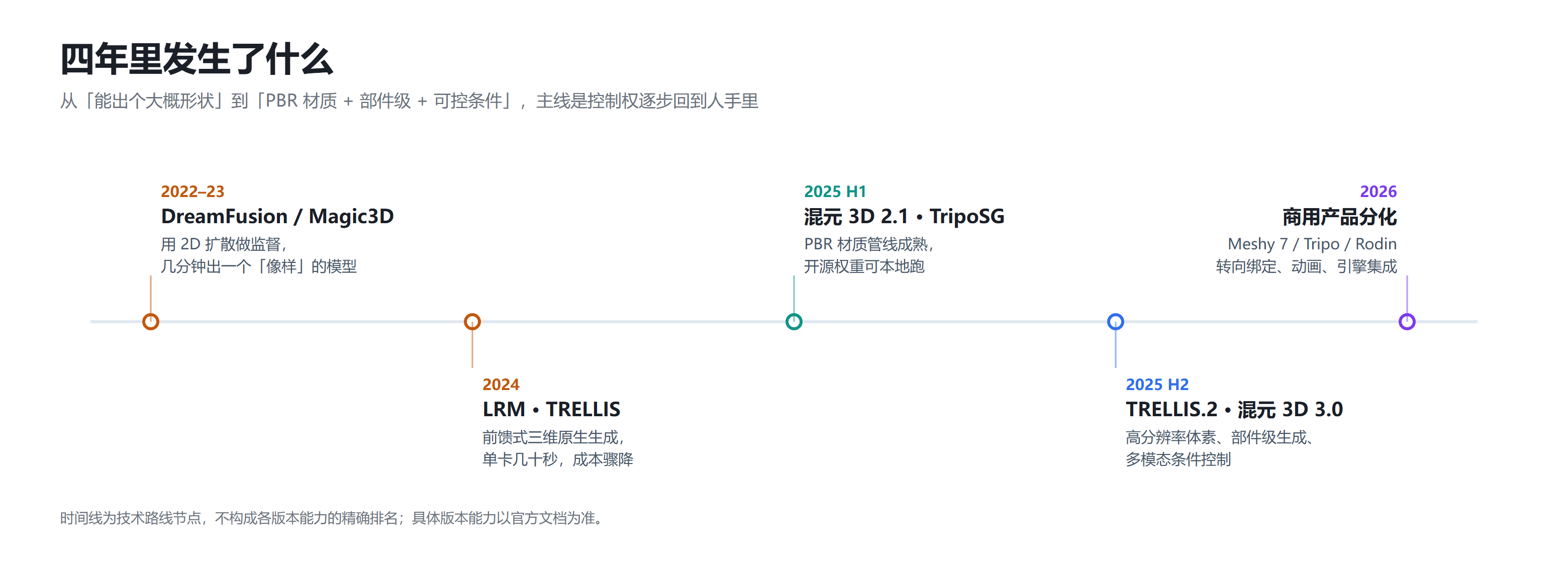Viewport: 1568px width, 563px height.
Task: Select the 混元 3D 2.1 • TripoSG title
Action: [x=904, y=217]
